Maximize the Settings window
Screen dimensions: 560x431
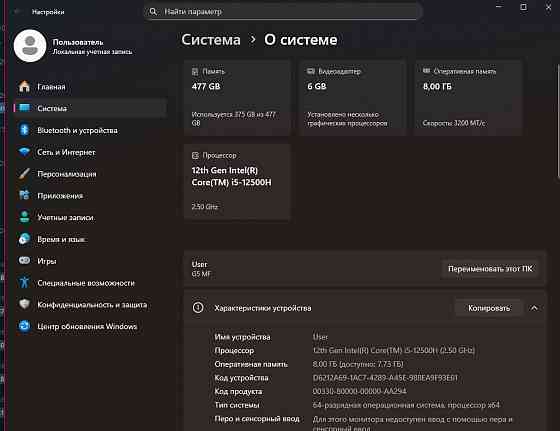[x=523, y=7]
